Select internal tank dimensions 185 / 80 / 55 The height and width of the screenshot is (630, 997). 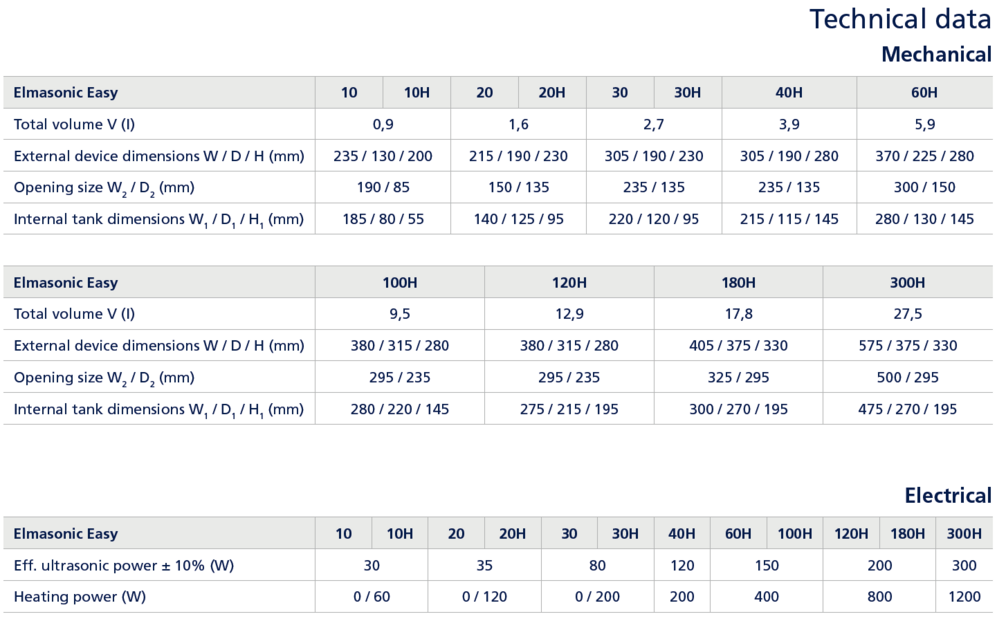(x=383, y=219)
